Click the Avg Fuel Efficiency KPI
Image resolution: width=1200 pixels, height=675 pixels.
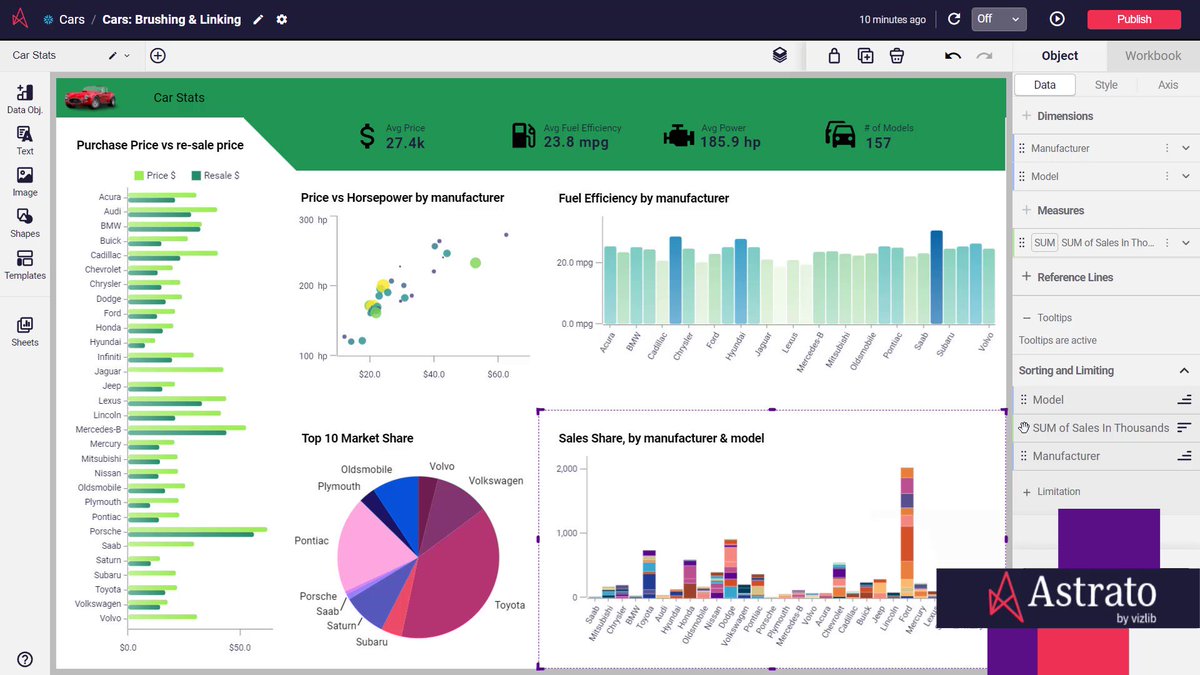[x=566, y=135]
